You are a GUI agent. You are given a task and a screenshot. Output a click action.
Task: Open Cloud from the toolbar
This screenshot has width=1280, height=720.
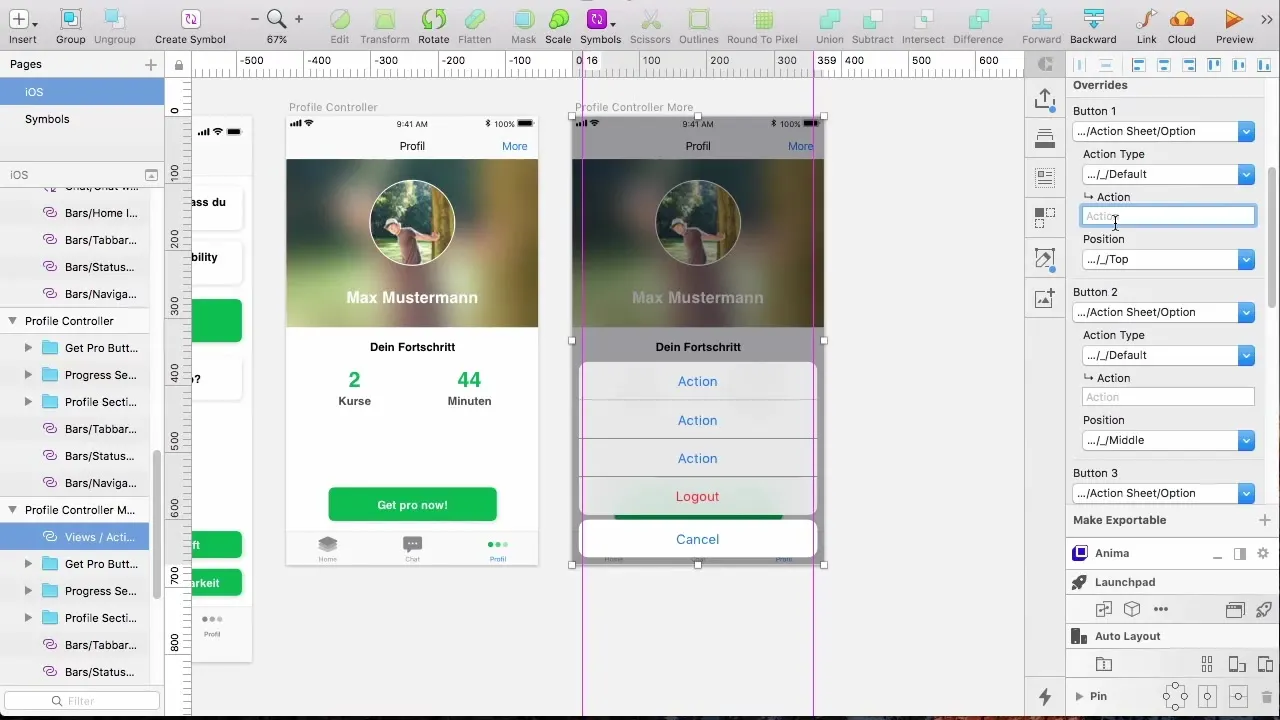pos(1181,19)
